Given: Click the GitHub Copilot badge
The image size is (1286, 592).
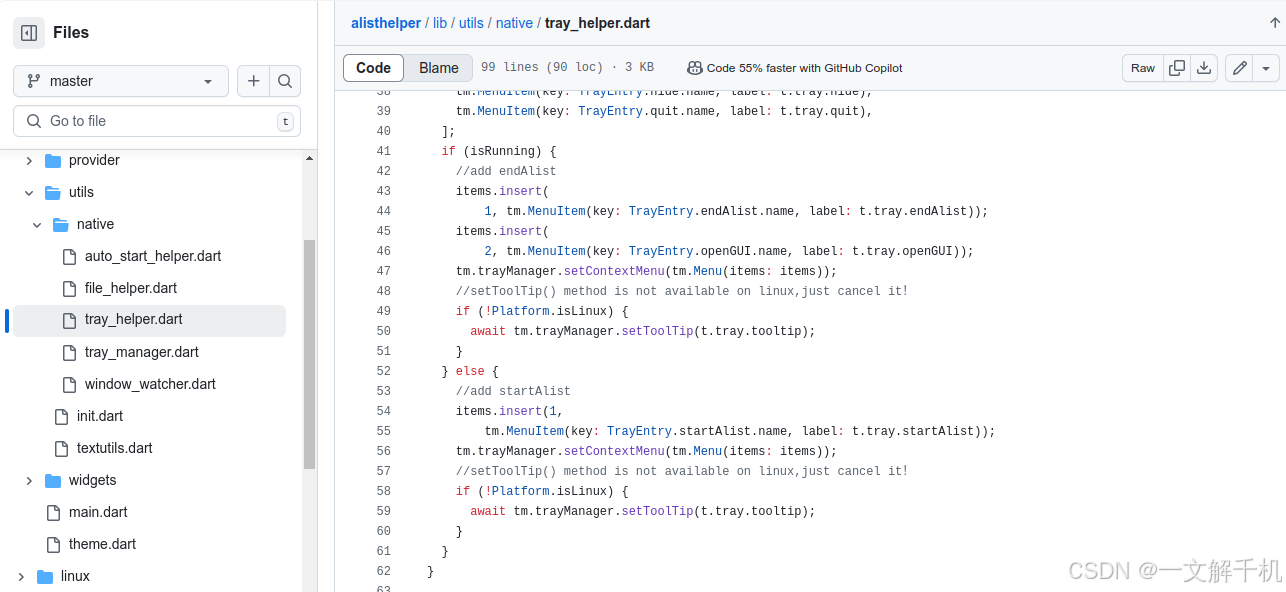Looking at the screenshot, I should pos(794,68).
